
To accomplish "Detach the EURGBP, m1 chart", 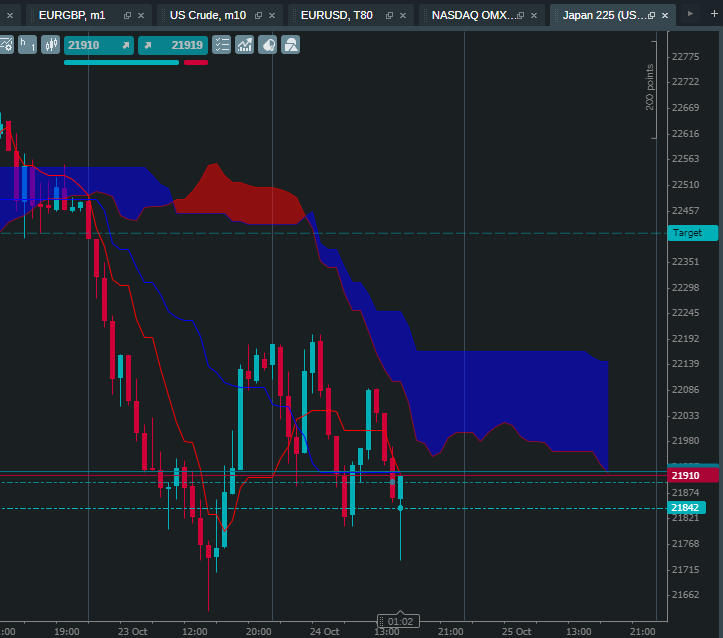I will (127, 16).
